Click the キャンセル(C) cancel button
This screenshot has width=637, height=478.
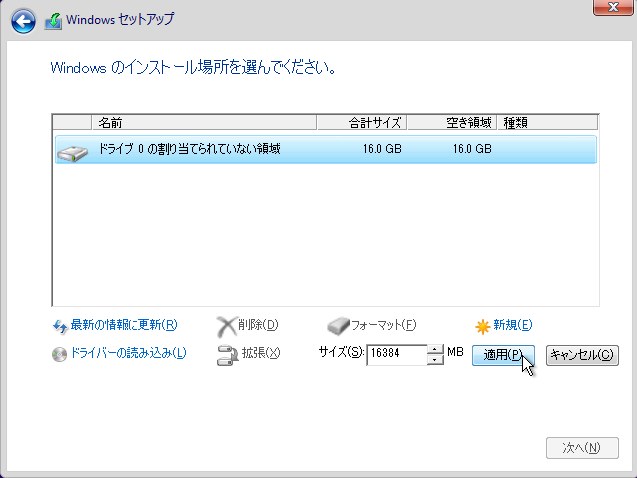582,355
